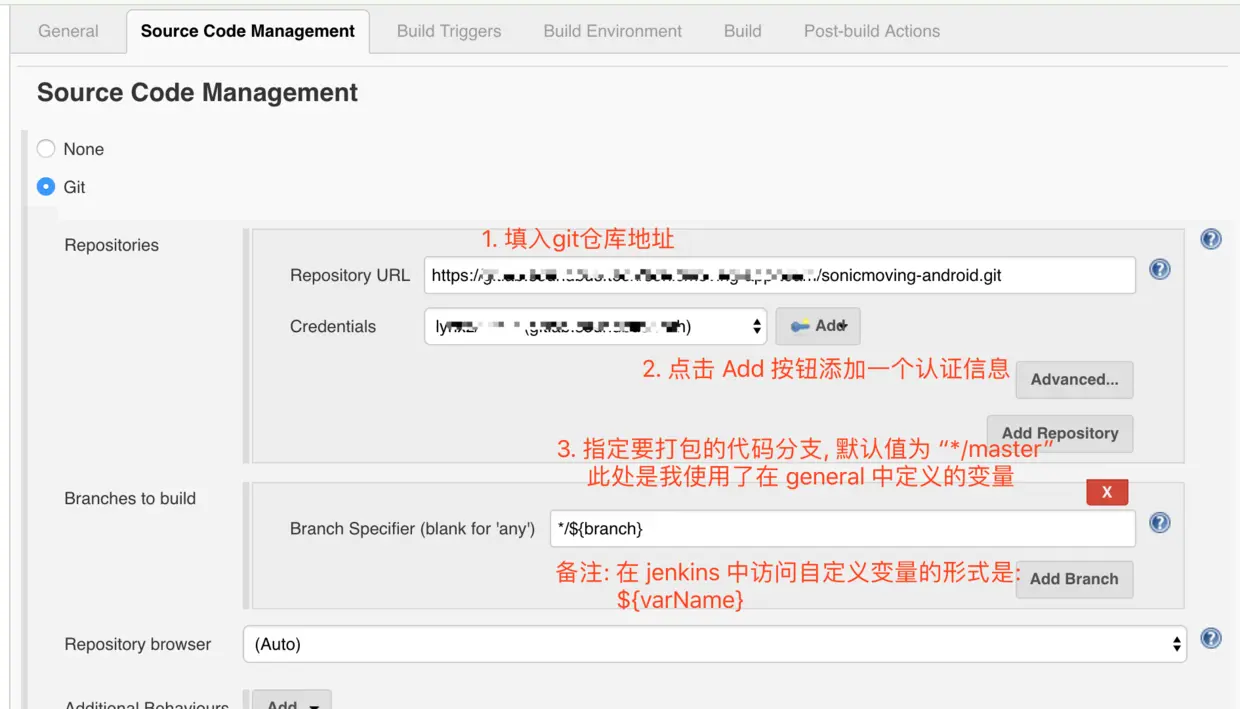Select the Git radio button
The image size is (1240, 709).
[45, 186]
